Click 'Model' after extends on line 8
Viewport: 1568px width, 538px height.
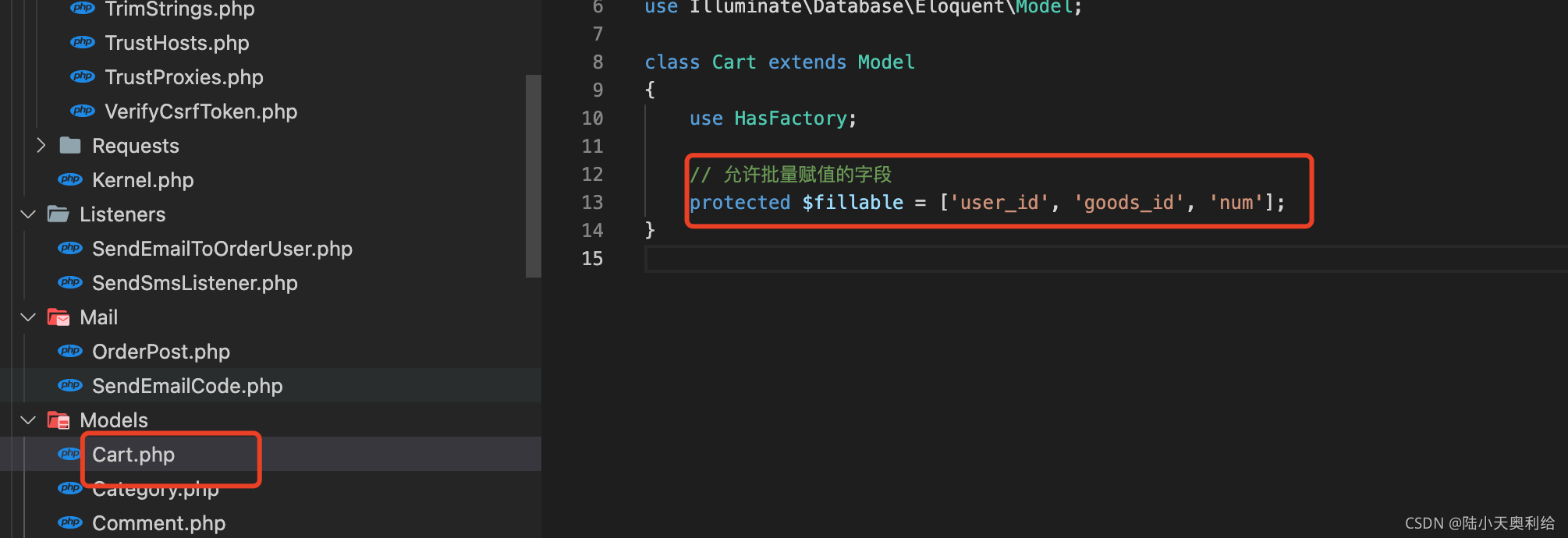[x=886, y=62]
